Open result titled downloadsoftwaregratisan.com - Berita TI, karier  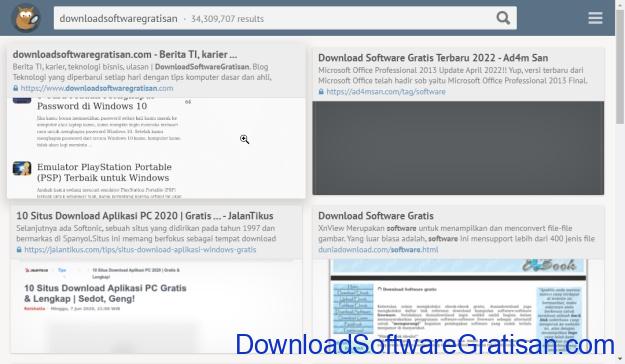click(125, 55)
